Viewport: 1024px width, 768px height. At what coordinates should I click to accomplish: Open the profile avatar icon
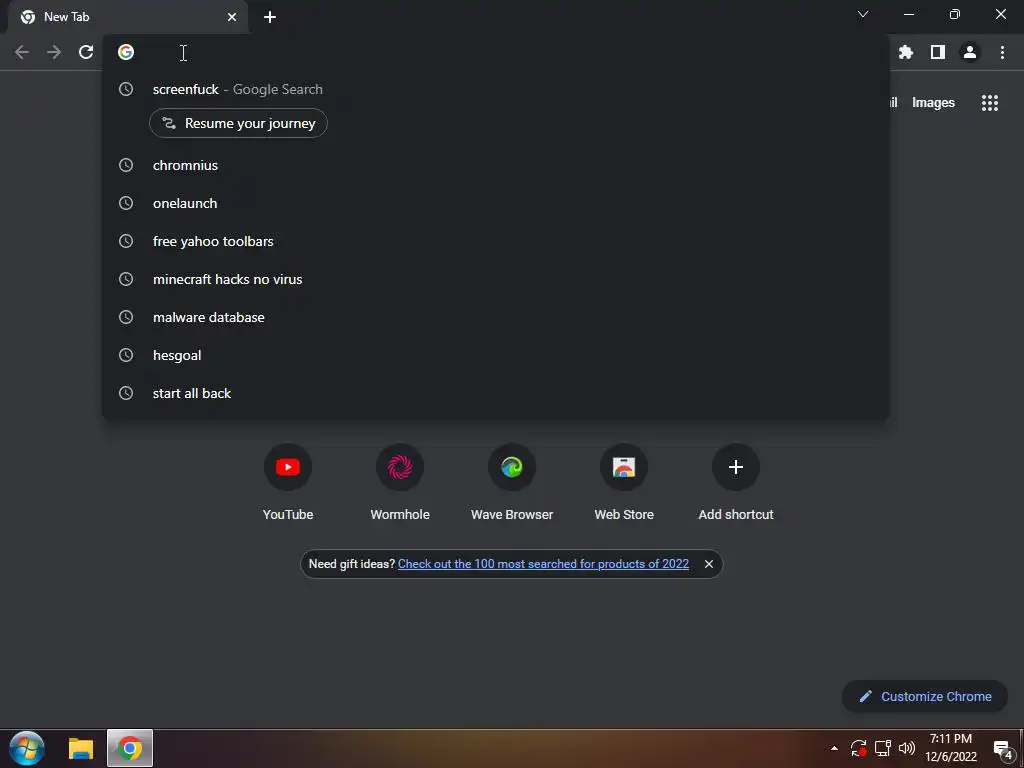970,52
